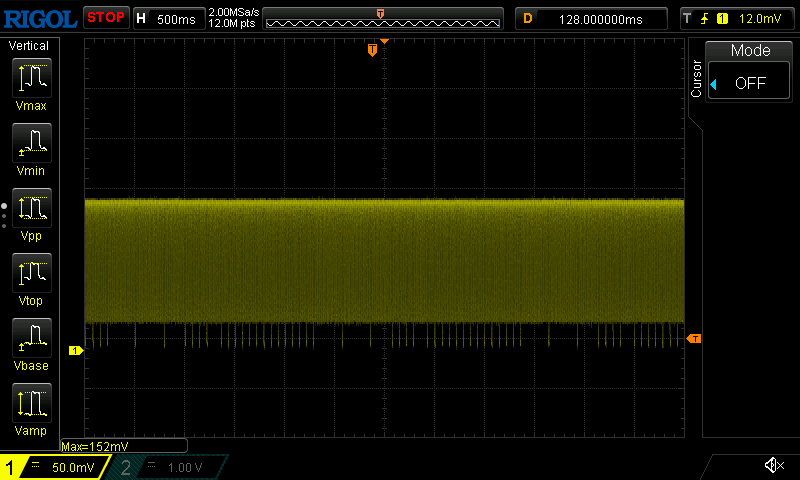
Task: Click the trigger level 12.0mV readout
Action: pyautogui.click(x=760, y=19)
